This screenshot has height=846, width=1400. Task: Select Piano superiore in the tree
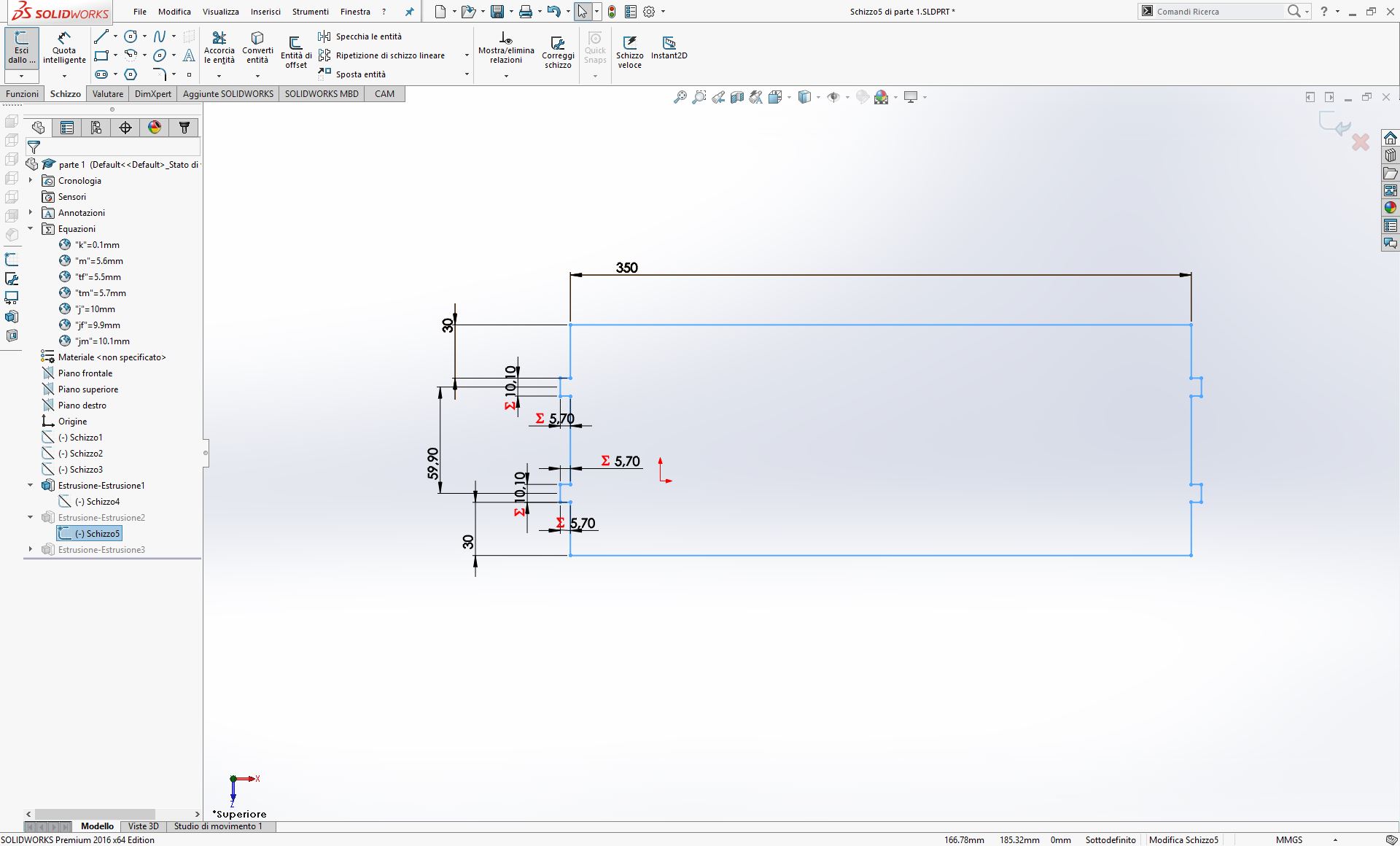[x=80, y=389]
